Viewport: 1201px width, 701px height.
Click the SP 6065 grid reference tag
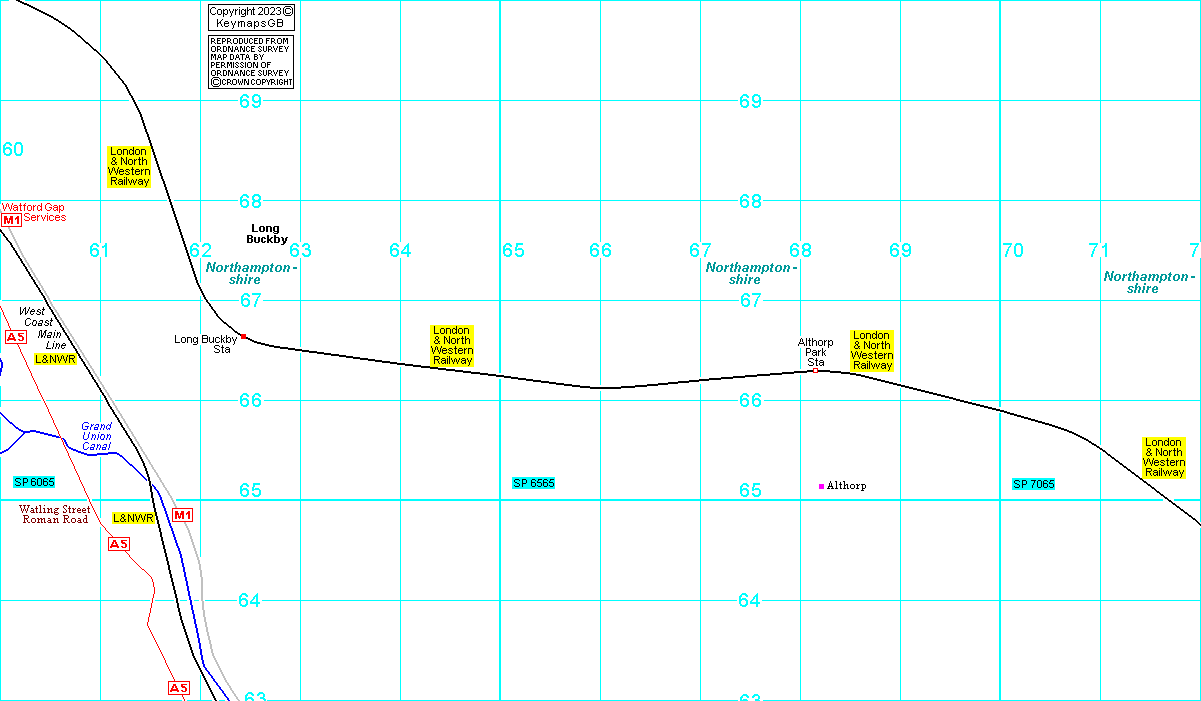click(34, 482)
